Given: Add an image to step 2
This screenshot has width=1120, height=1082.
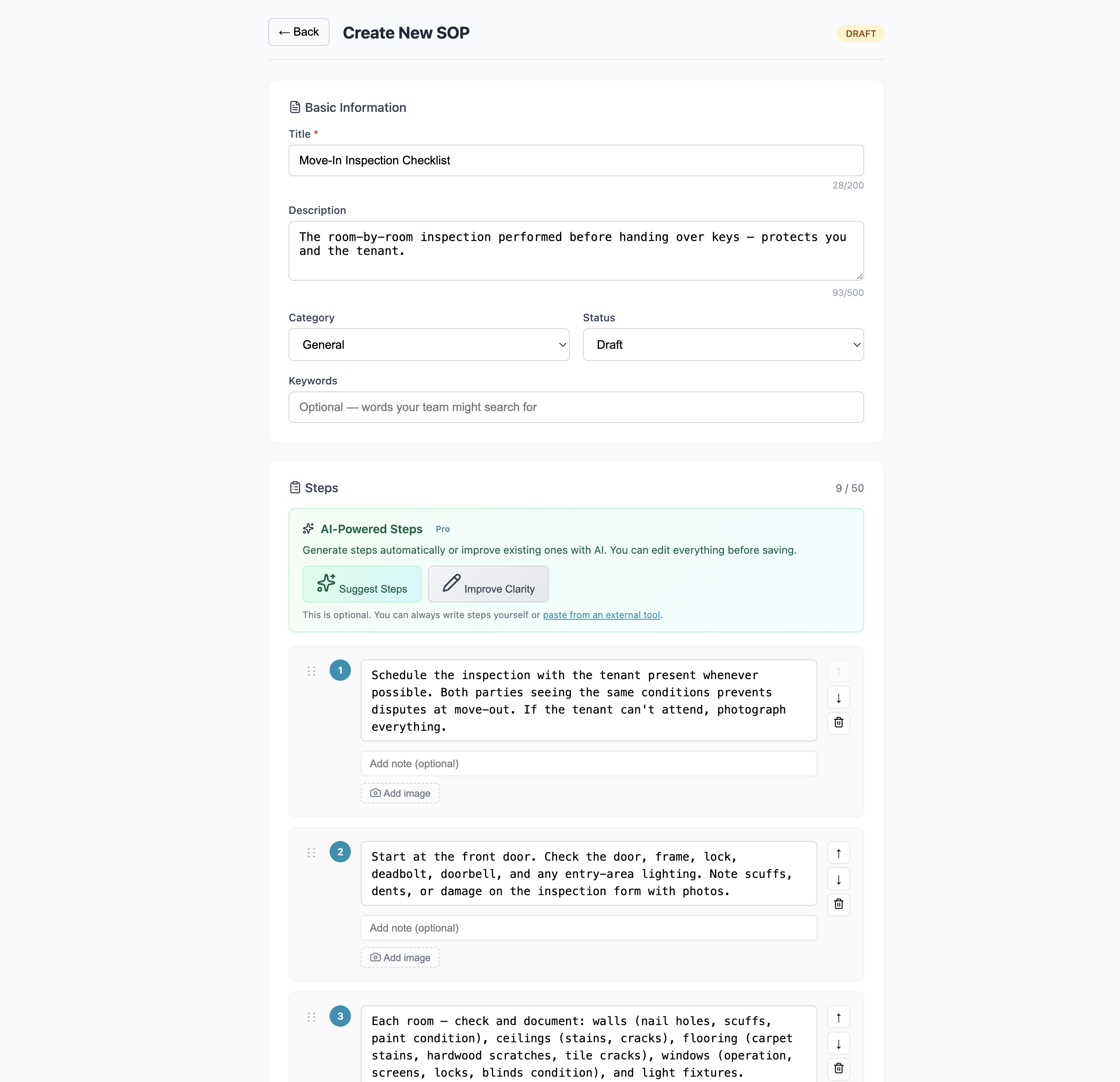Looking at the screenshot, I should tap(399, 957).
